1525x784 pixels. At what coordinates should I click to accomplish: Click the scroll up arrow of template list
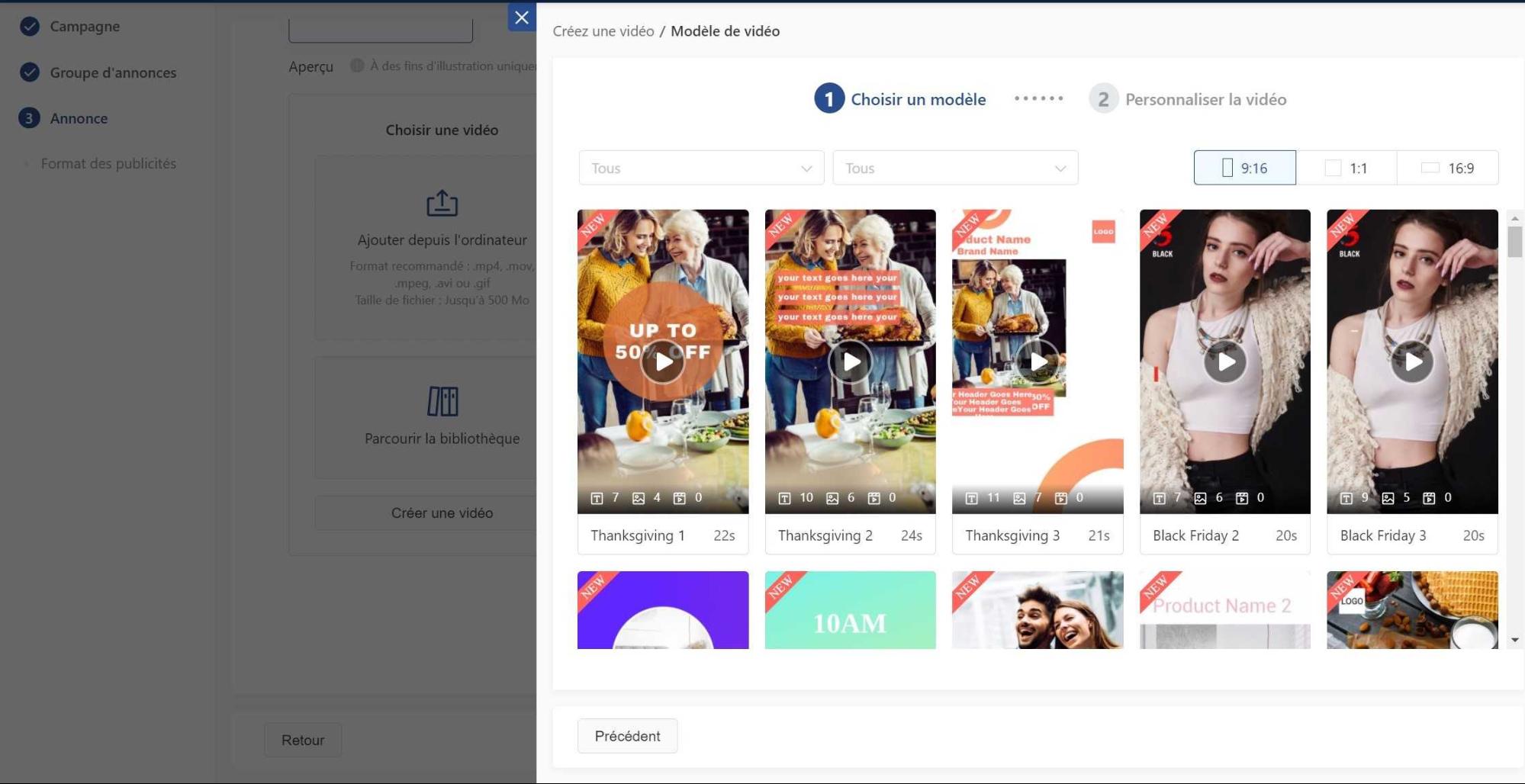(x=1515, y=218)
